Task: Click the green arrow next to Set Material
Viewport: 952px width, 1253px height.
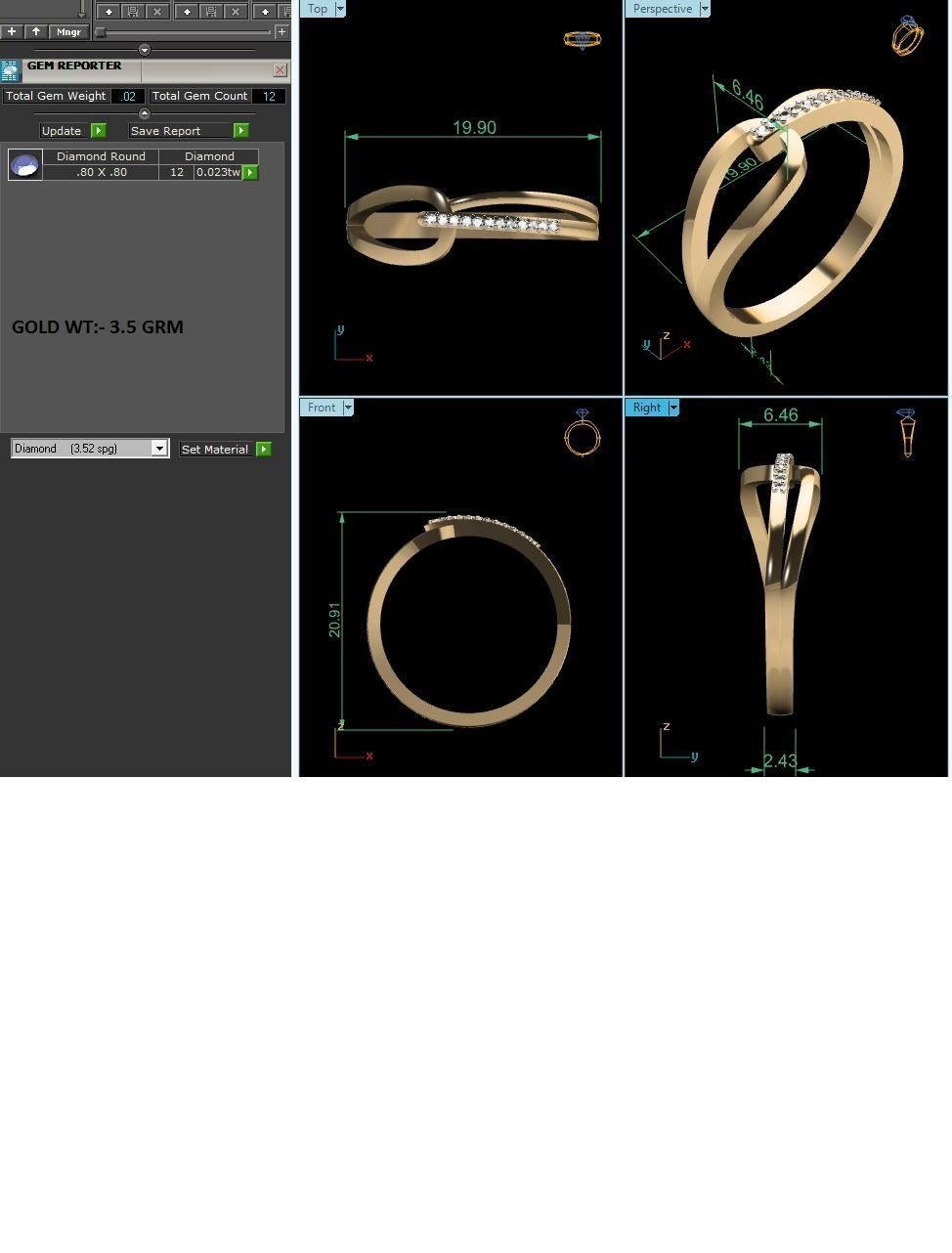Action: (263, 450)
